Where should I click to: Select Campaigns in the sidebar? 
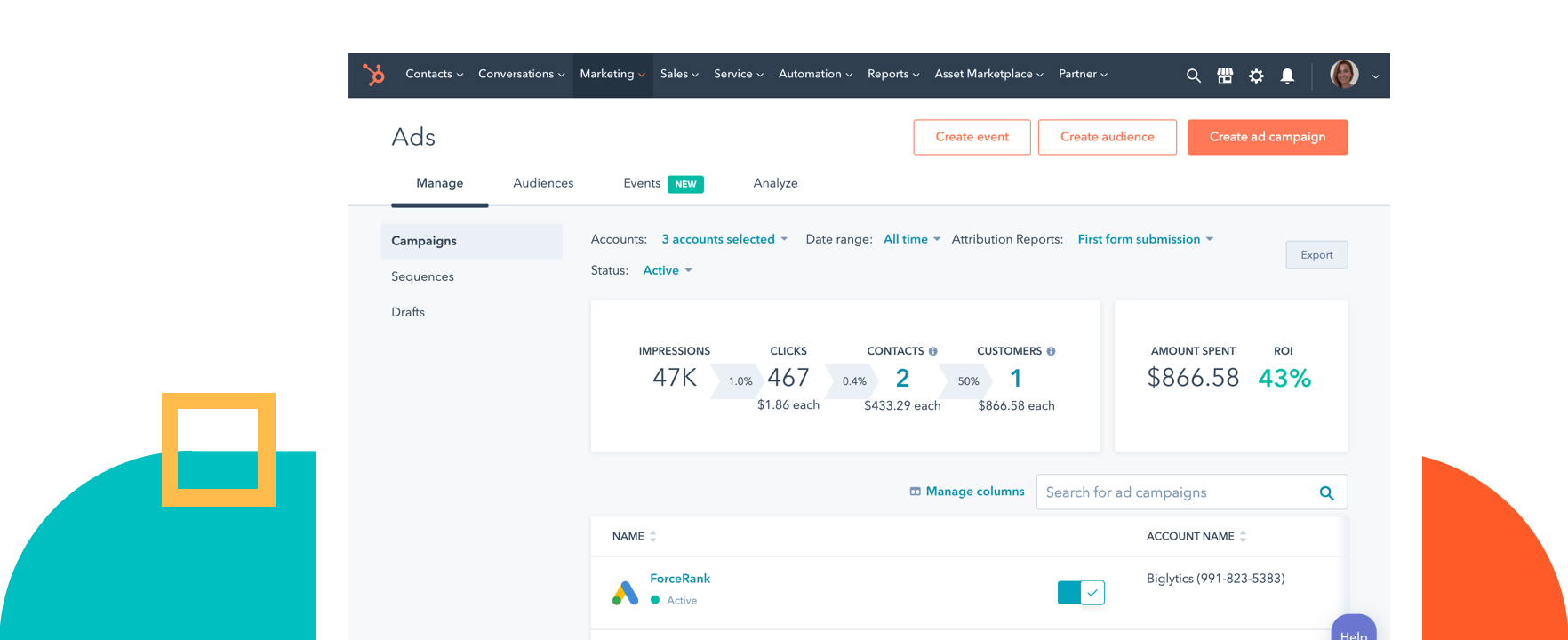472,241
